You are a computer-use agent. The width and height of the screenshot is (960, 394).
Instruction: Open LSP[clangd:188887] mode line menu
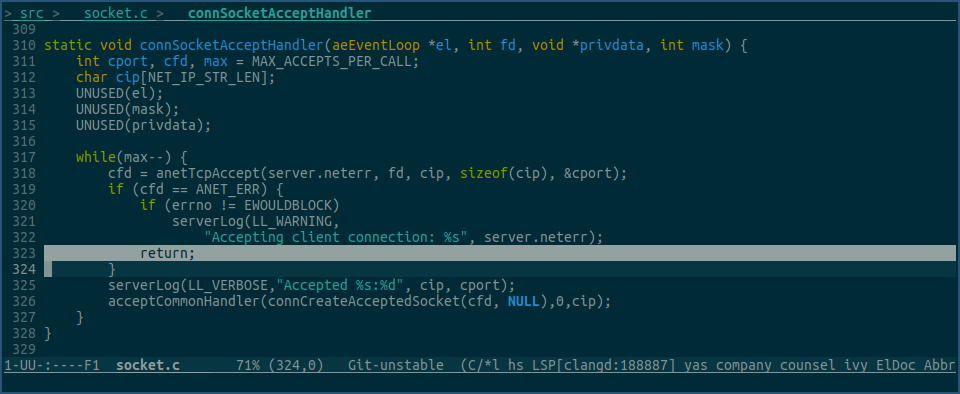tap(603, 365)
